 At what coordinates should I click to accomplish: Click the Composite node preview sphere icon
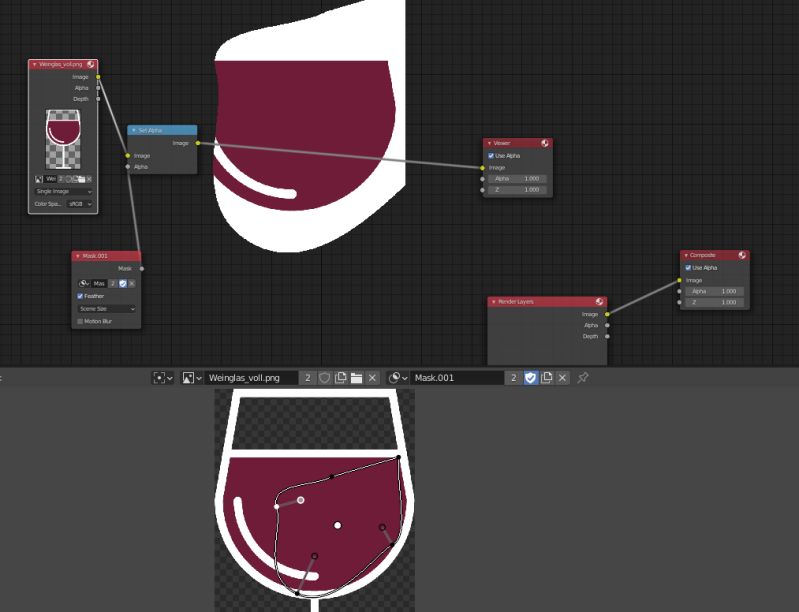[742, 255]
